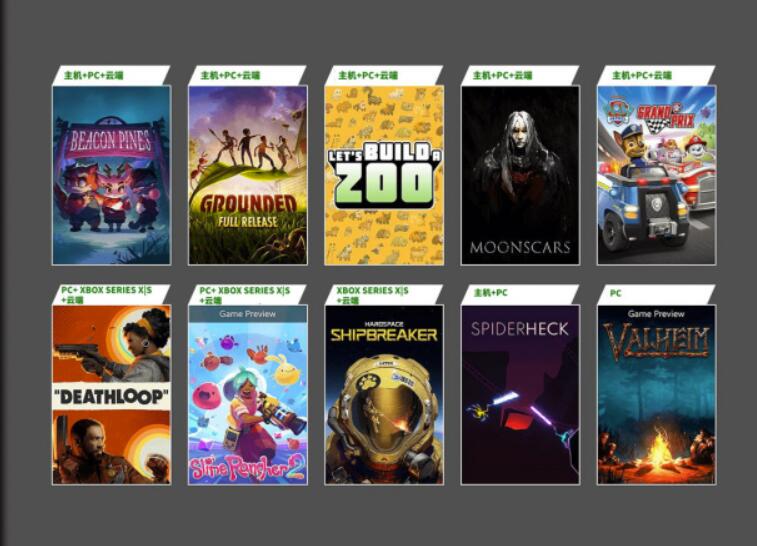
Task: Click the Valheim game cover
Action: coord(657,394)
